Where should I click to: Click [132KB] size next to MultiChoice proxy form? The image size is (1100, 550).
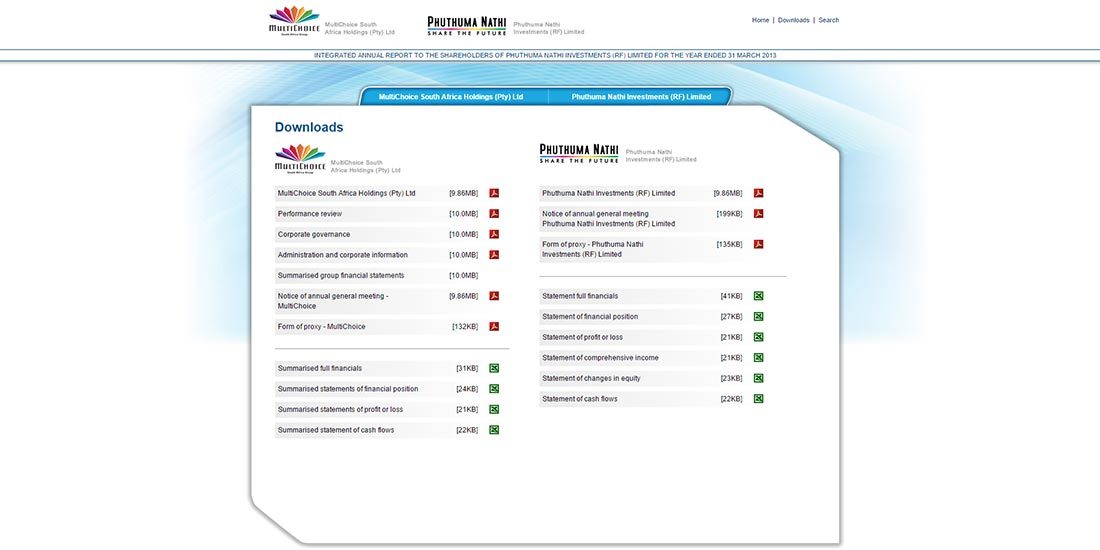[465, 326]
